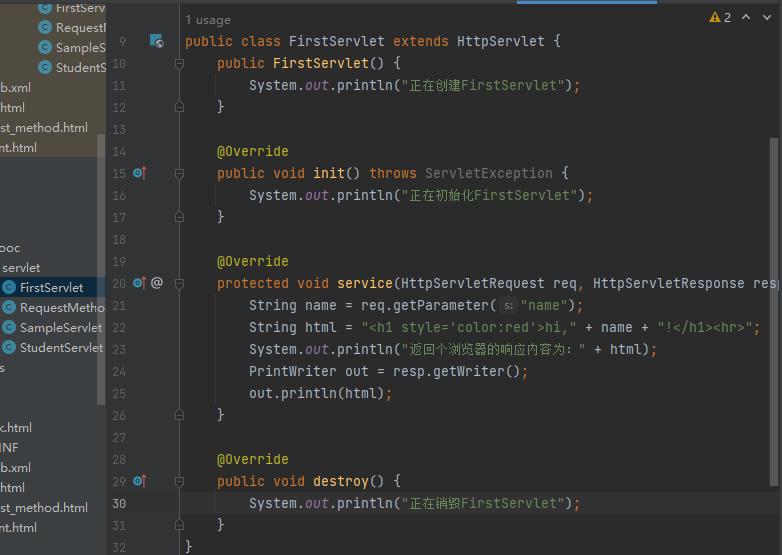Fold the destroy() method at line 29
Image resolution: width=782 pixels, height=555 pixels.
[180, 481]
